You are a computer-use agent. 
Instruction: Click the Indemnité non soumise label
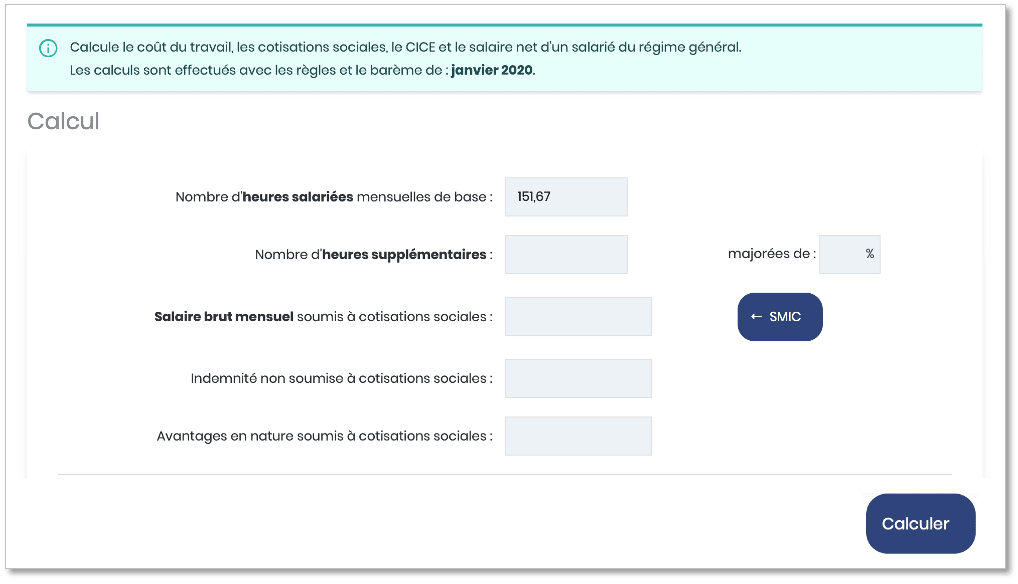click(x=341, y=378)
